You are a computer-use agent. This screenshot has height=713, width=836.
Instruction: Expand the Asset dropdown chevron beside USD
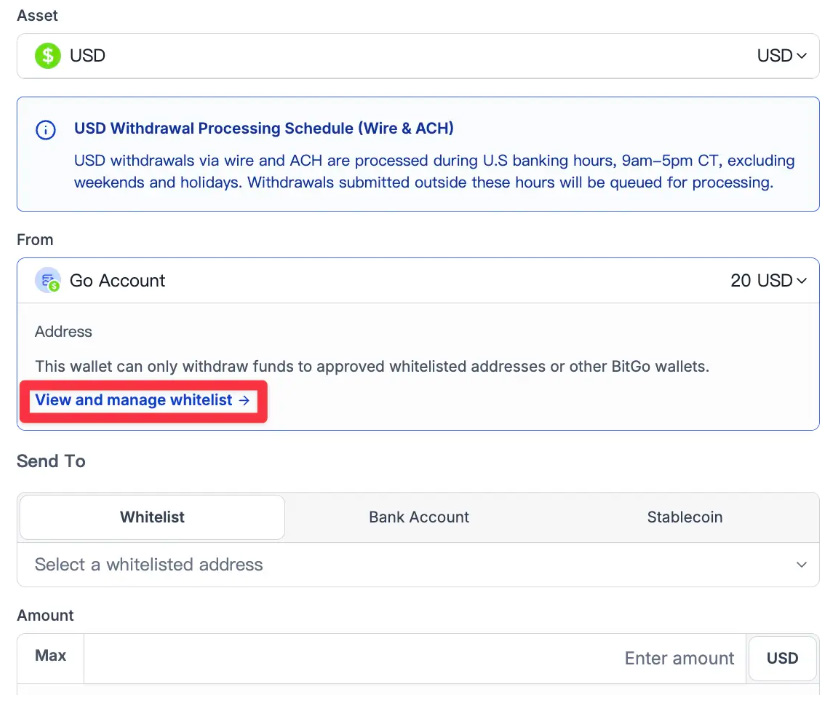point(801,56)
